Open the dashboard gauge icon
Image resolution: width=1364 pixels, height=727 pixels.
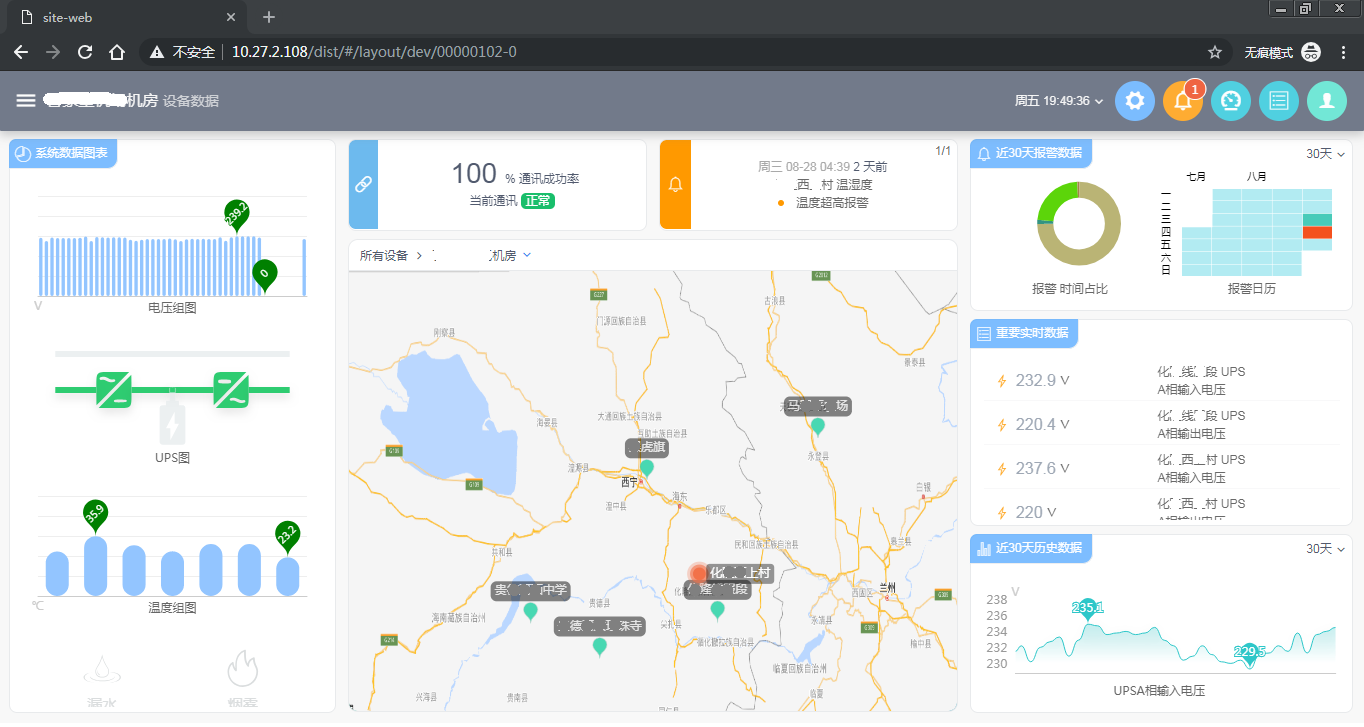[1230, 101]
